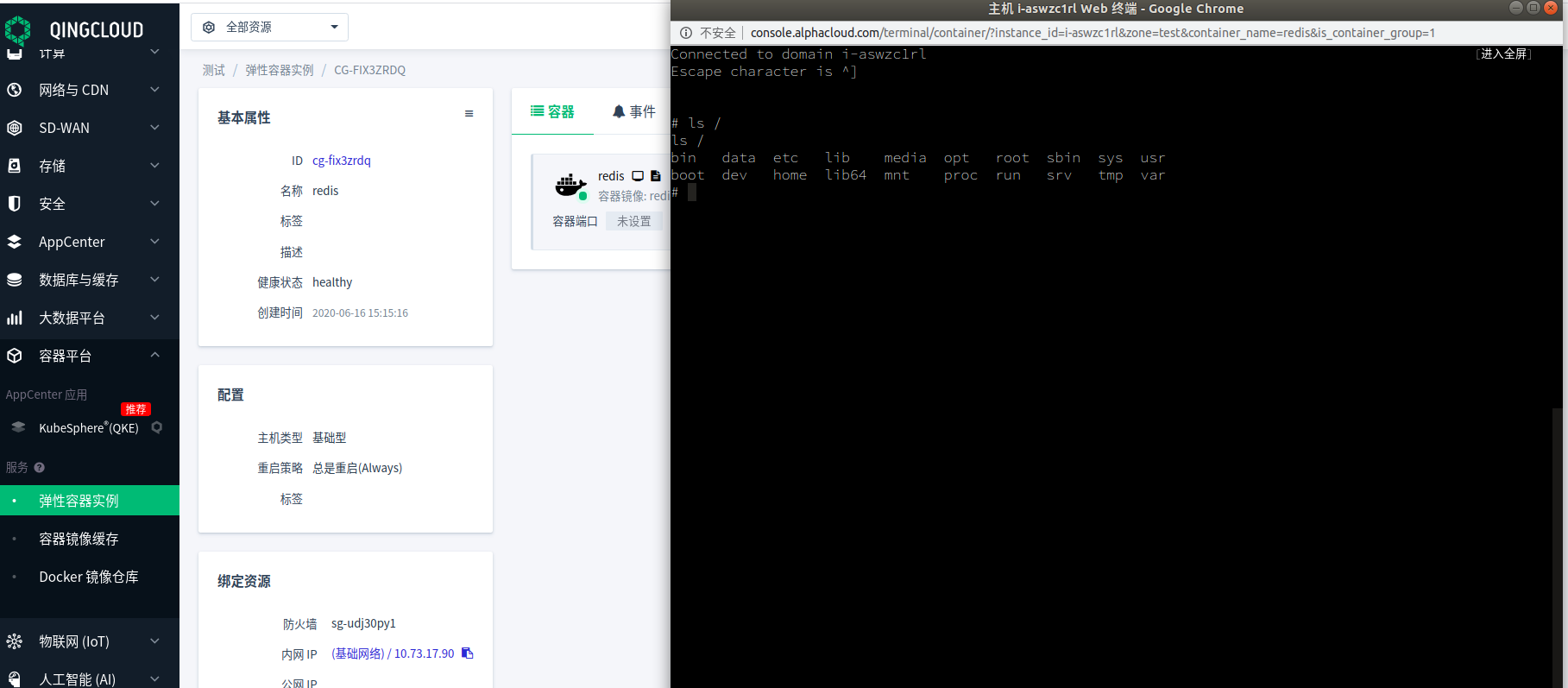The image size is (1568, 688).
Task: Click the AppCenter layers icon
Action: click(x=15, y=242)
